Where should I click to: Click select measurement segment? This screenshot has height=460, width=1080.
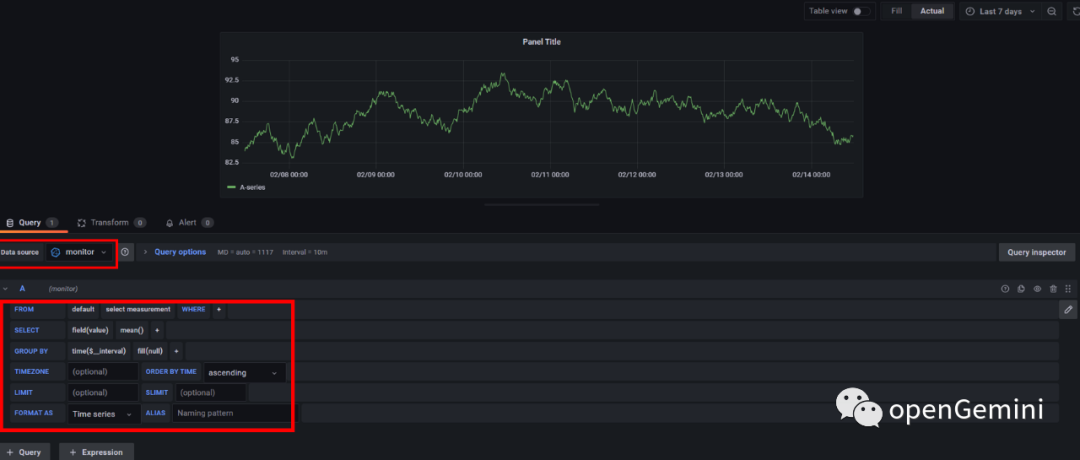pyautogui.click(x=138, y=309)
